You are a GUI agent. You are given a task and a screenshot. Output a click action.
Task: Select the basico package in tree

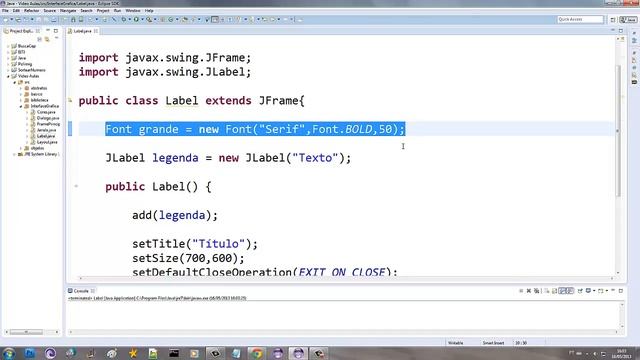click(x=36, y=94)
